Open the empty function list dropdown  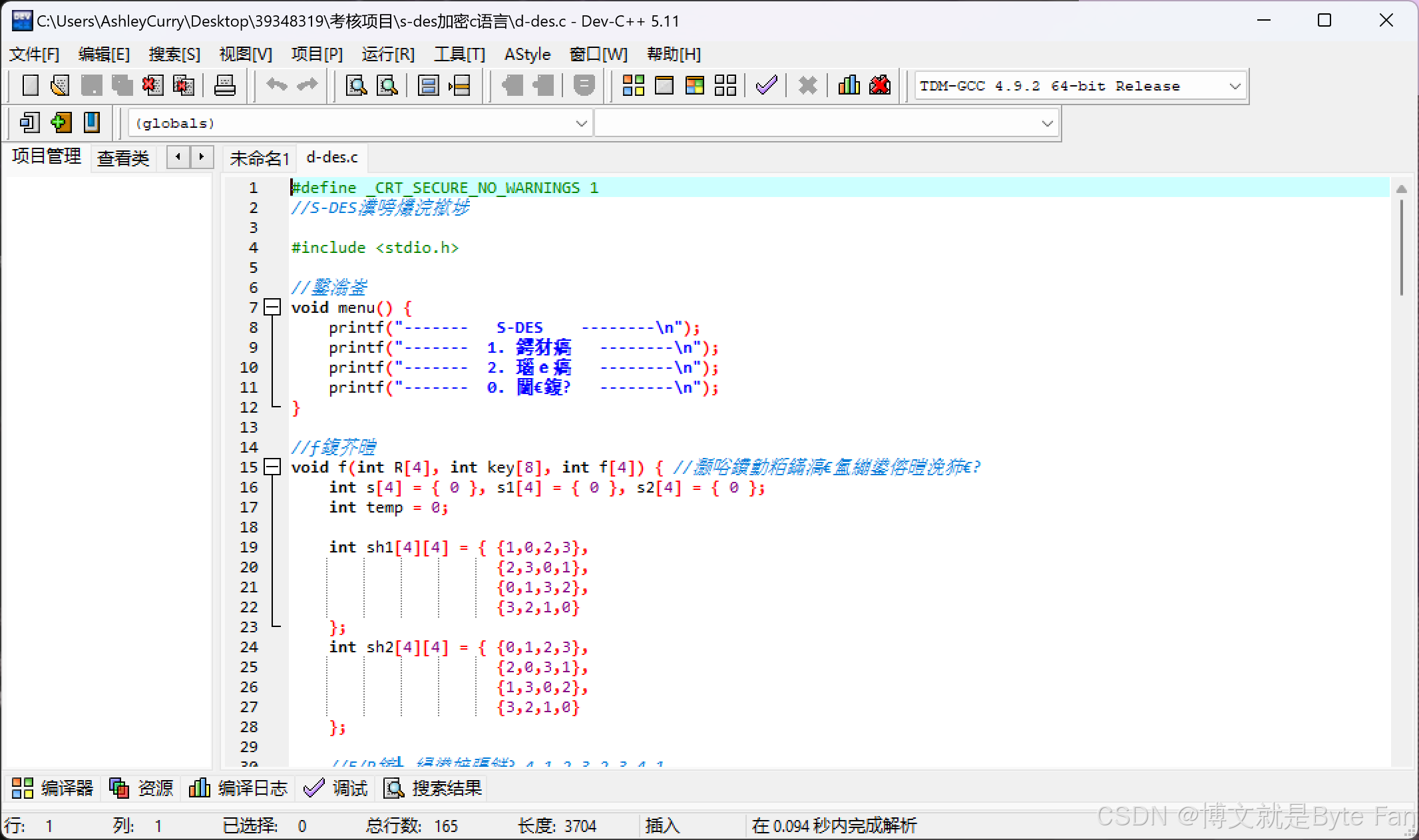pos(1047,124)
